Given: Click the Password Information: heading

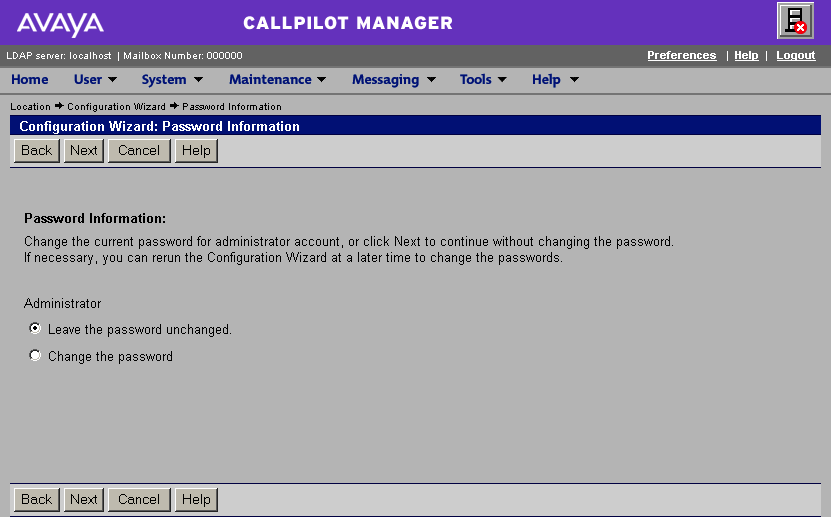Looking at the screenshot, I should point(95,218).
